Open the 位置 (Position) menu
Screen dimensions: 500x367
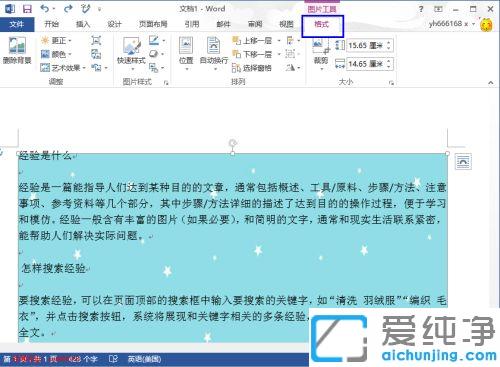coord(186,54)
